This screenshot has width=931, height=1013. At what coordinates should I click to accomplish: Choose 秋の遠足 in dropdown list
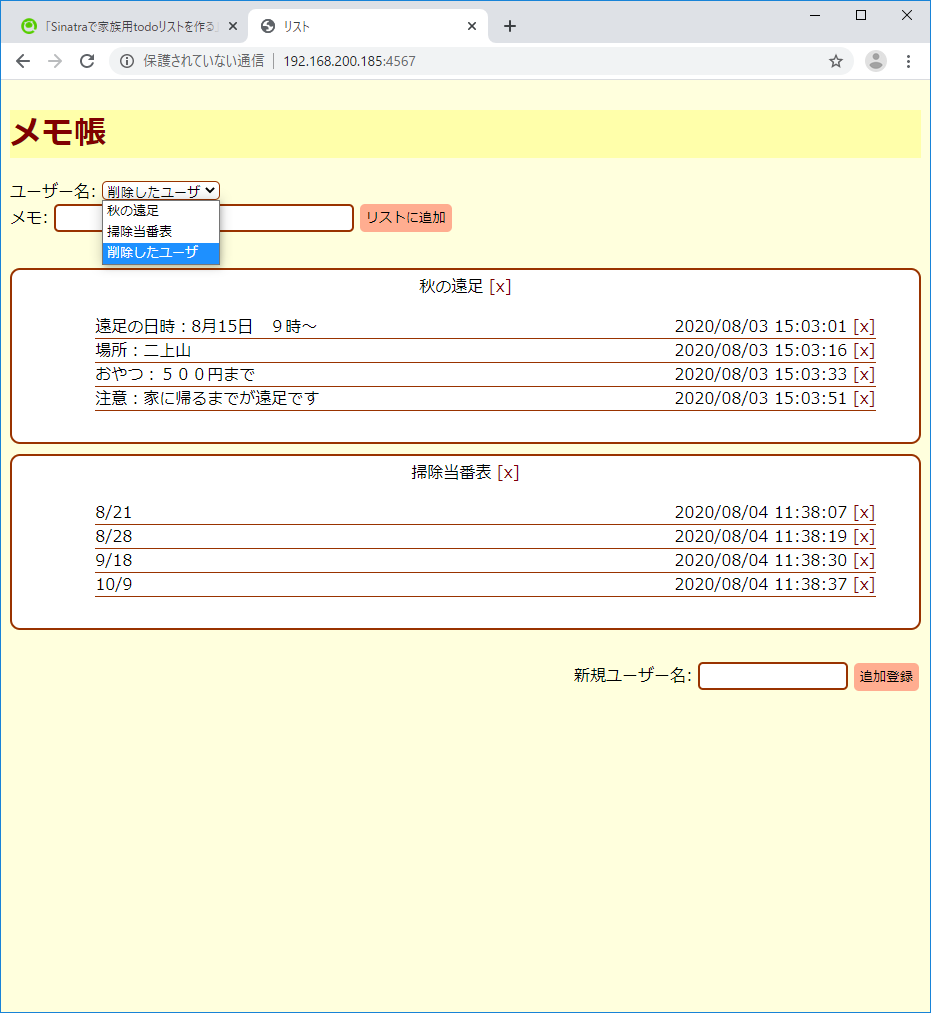(x=161, y=211)
